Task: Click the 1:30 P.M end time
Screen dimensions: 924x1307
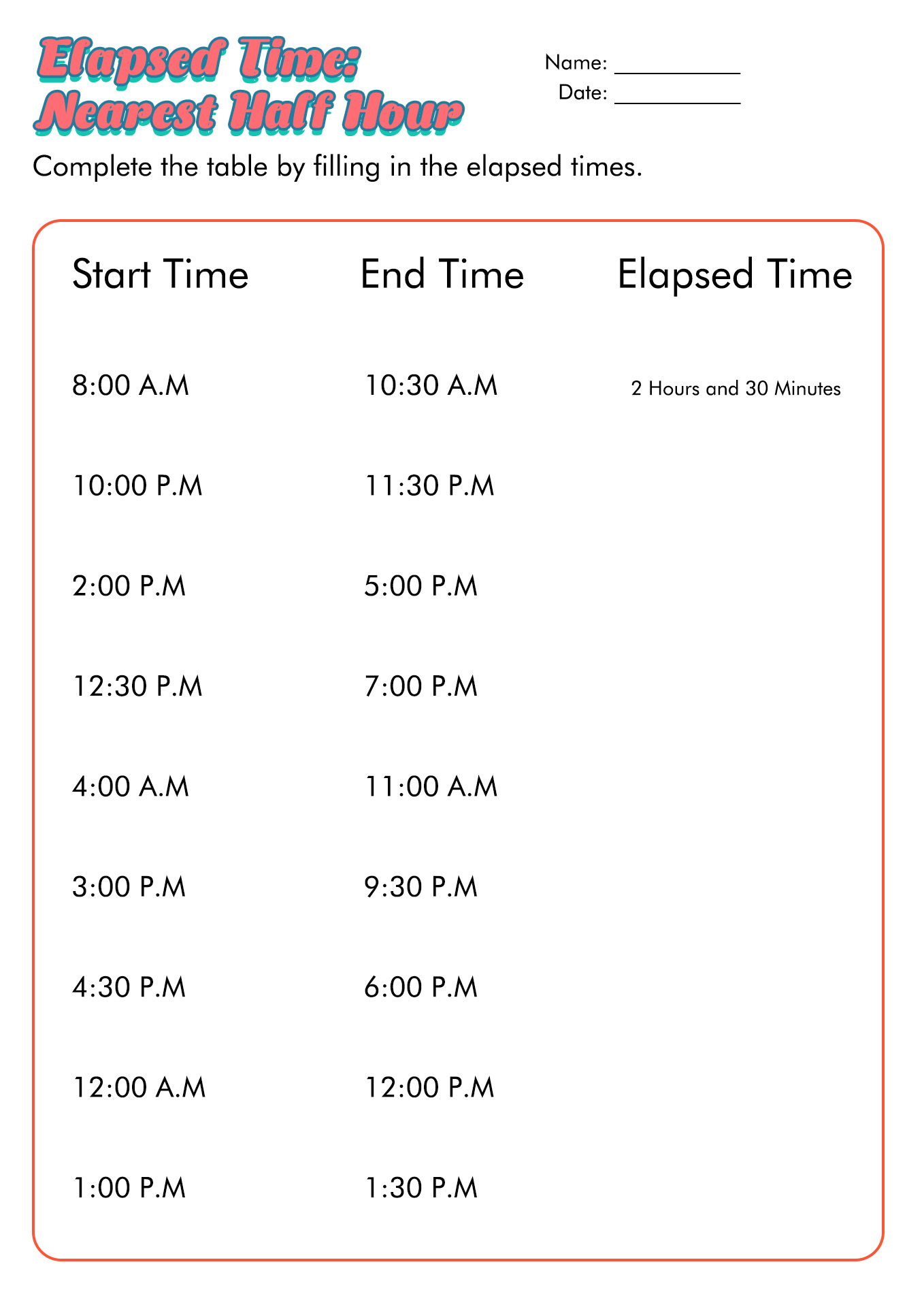Action: pyautogui.click(x=421, y=1188)
